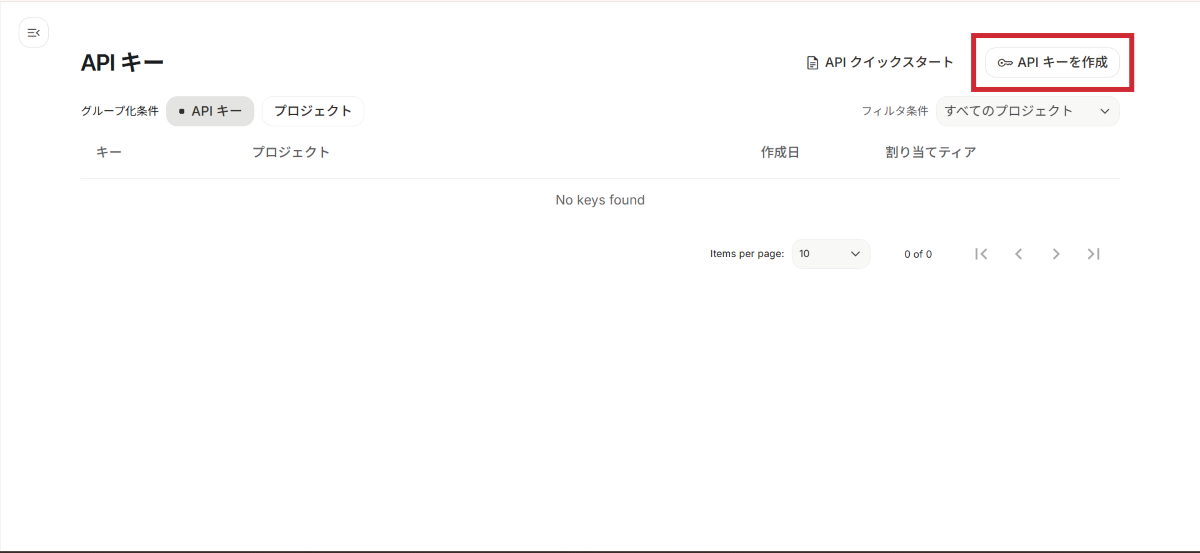Viewport: 1200px width, 553px height.
Task: Group the list by API キー
Action: (210, 111)
